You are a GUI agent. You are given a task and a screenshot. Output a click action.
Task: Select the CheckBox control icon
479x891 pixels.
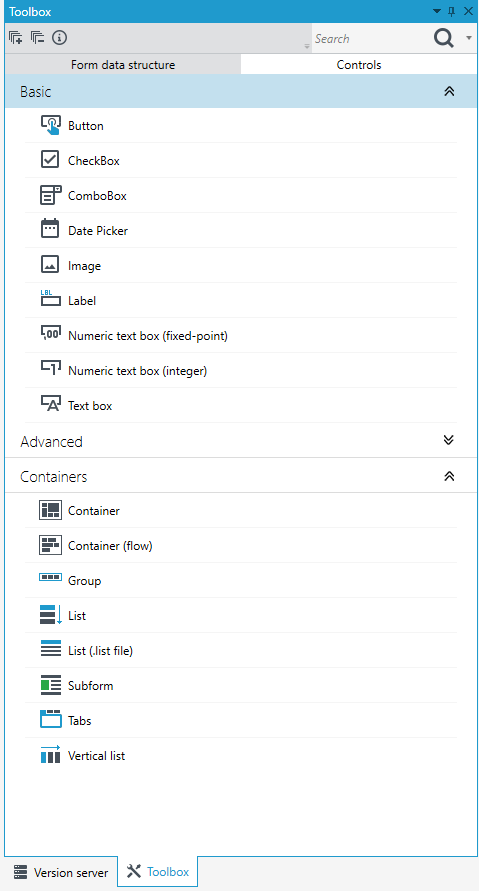(50, 160)
